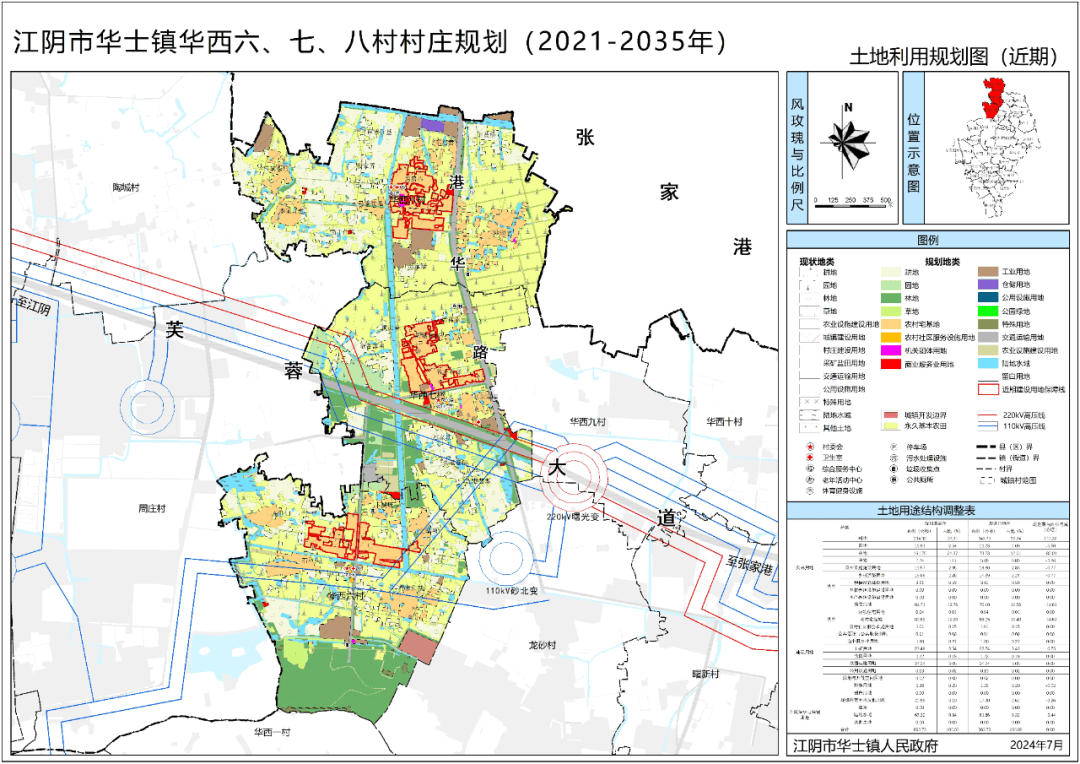
Task: Click the 商业服务业用地 red swatch
Action: click(891, 364)
